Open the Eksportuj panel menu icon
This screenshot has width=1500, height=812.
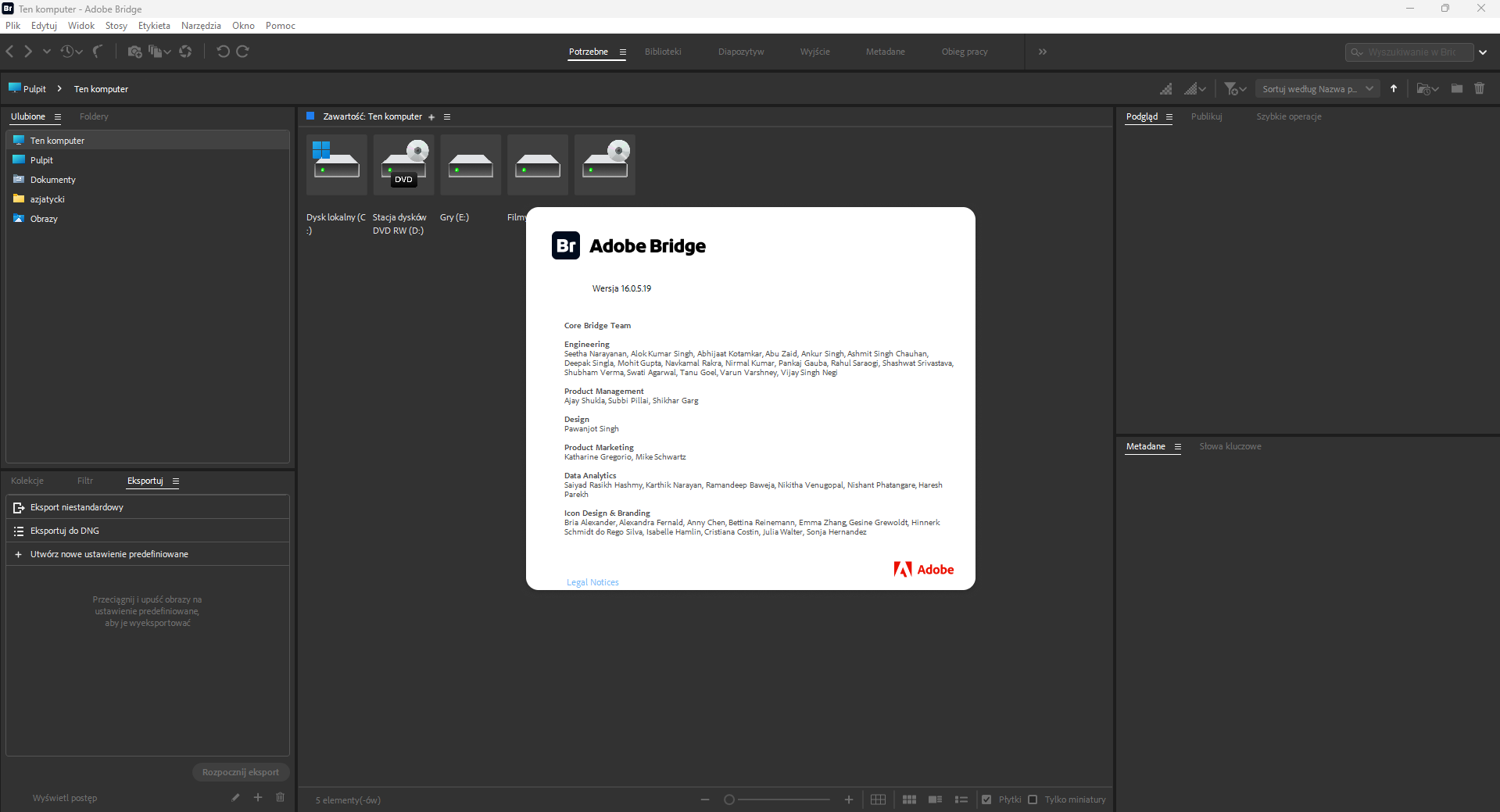tap(176, 481)
